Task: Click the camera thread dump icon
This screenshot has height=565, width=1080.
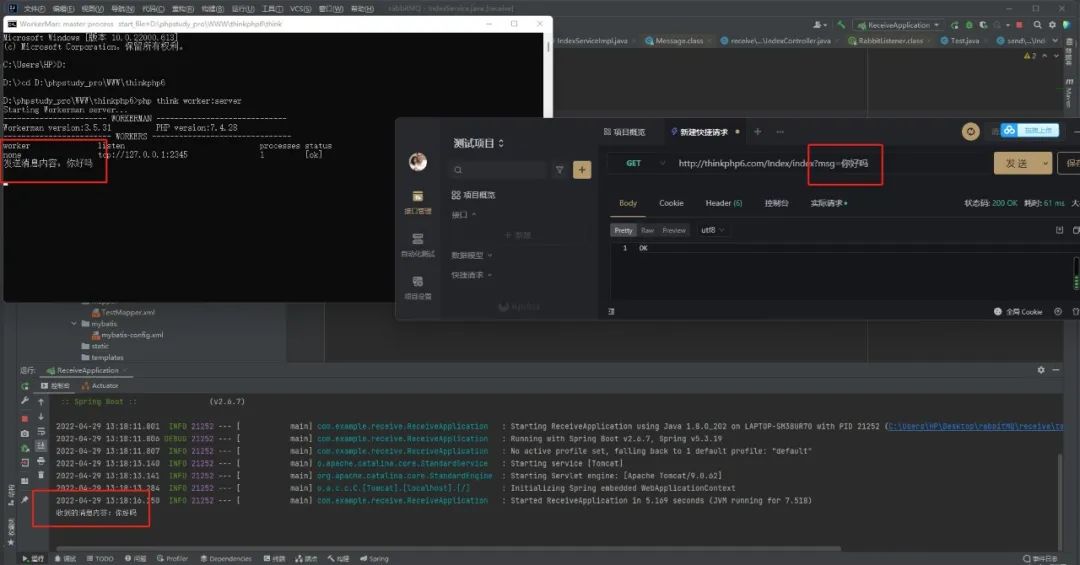Action: click(25, 433)
